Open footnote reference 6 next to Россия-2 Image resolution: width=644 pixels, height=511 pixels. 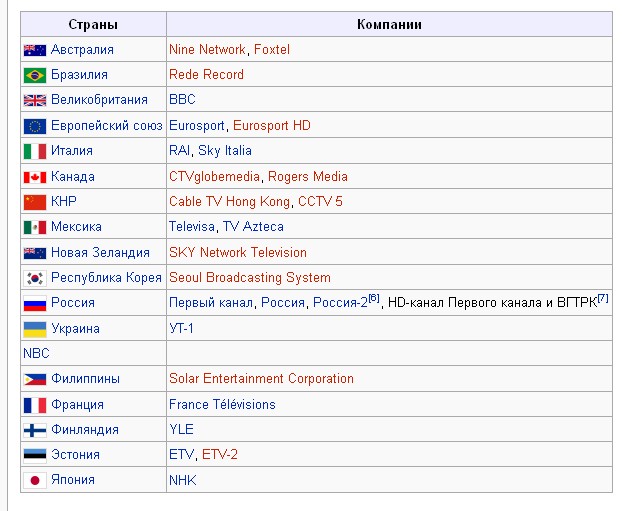click(373, 299)
